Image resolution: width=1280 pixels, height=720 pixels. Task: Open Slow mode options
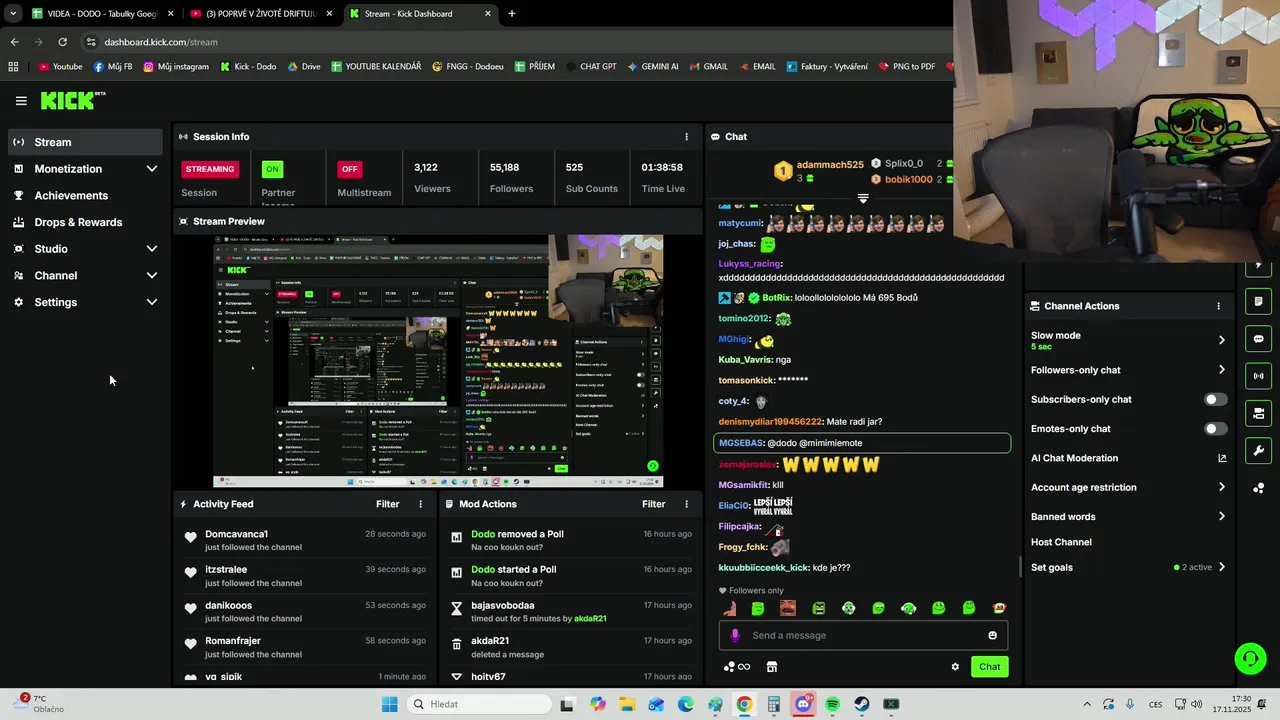(1128, 340)
